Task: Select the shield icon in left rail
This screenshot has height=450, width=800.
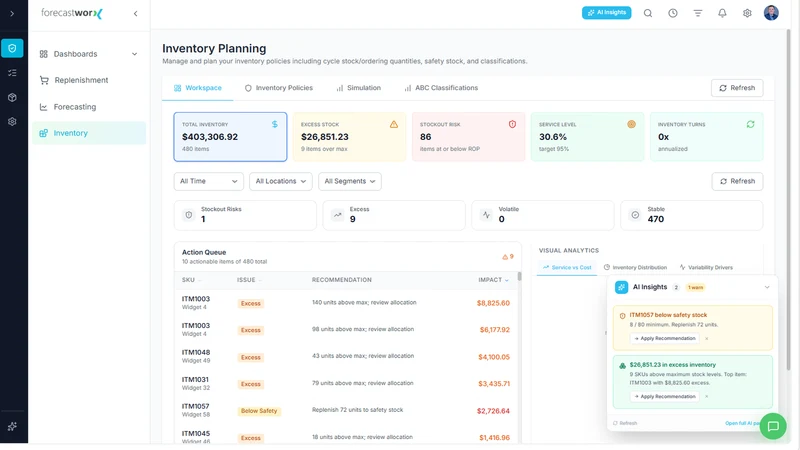Action: (12, 48)
